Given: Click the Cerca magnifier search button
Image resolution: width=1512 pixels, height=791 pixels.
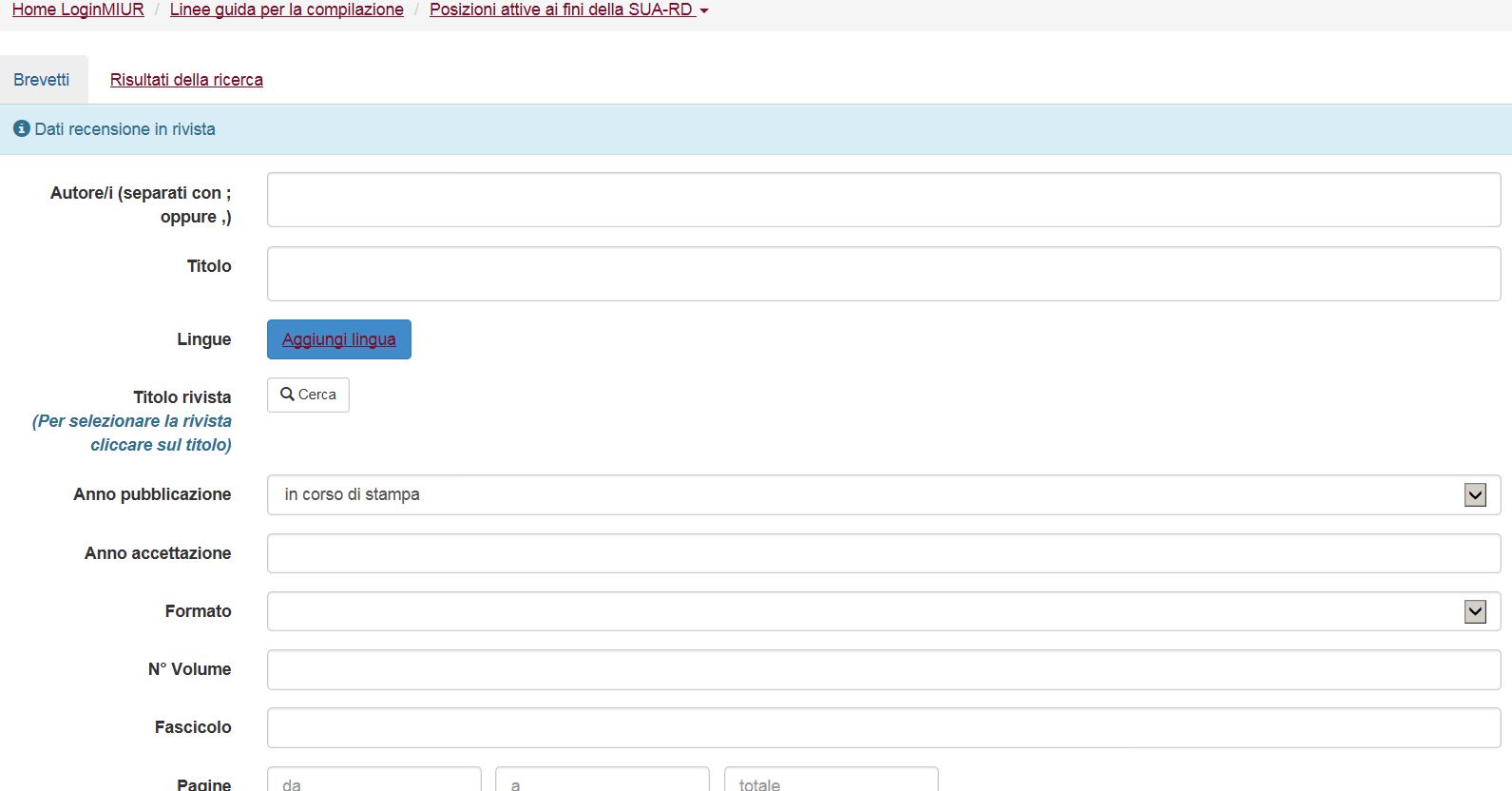Looking at the screenshot, I should 308,395.
